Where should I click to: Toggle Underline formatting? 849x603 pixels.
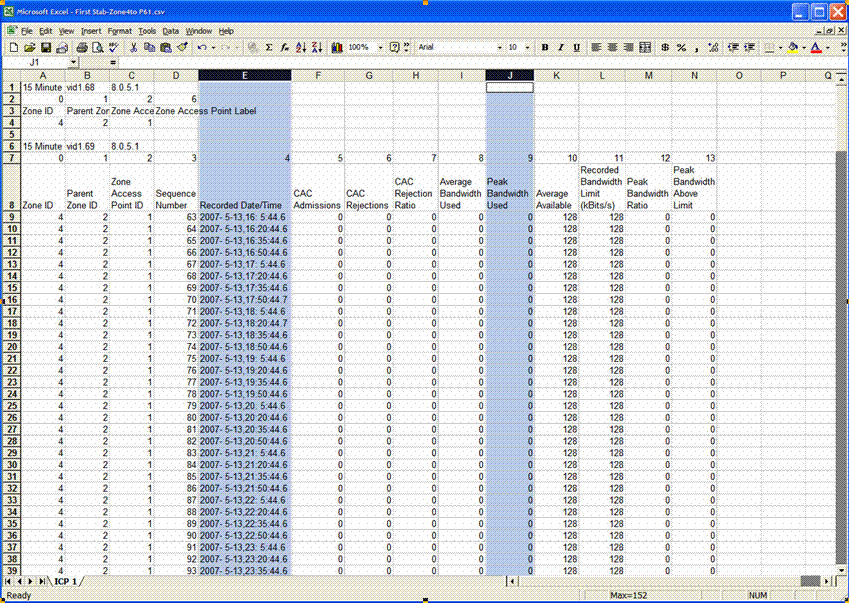577,48
